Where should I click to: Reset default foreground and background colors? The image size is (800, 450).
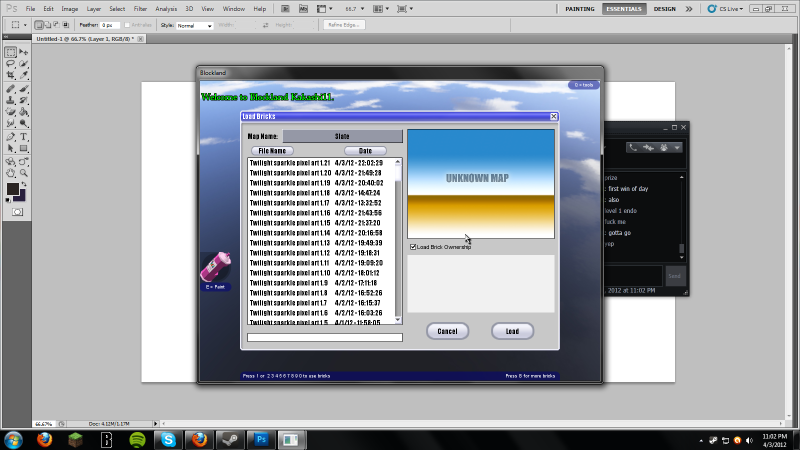[x=8, y=200]
